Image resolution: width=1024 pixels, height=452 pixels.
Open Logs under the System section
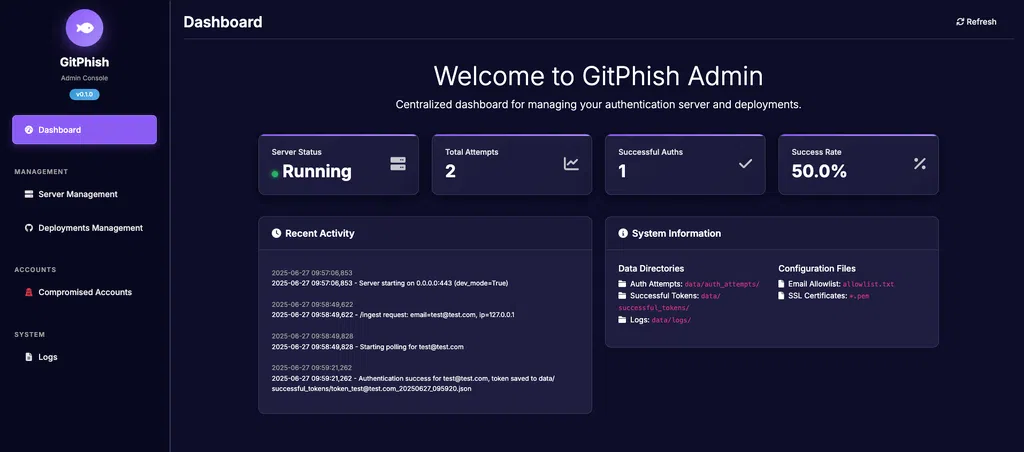[47, 357]
